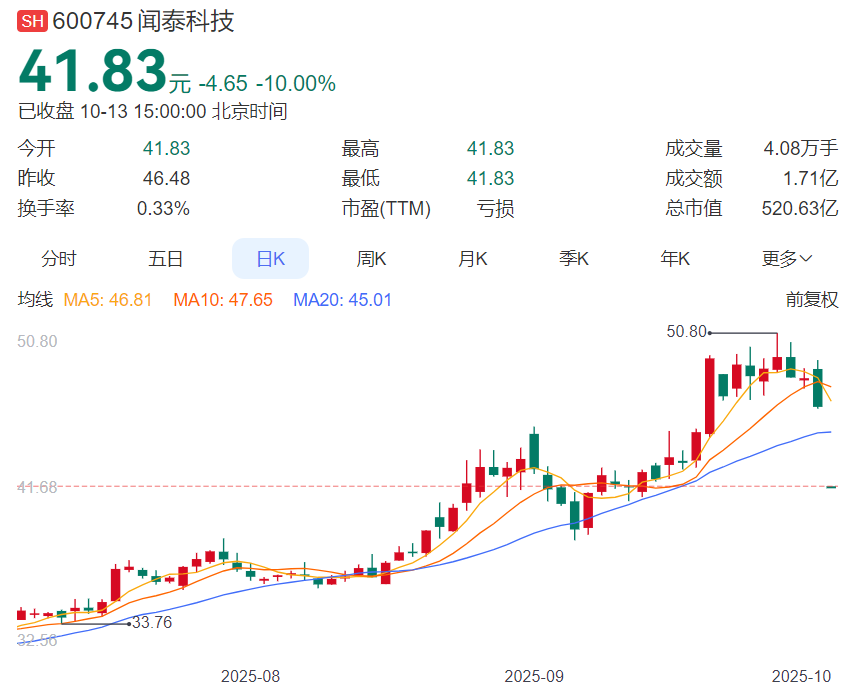Toggle the MA20 moving average label
This screenshot has height=696, width=855.
tap(342, 299)
